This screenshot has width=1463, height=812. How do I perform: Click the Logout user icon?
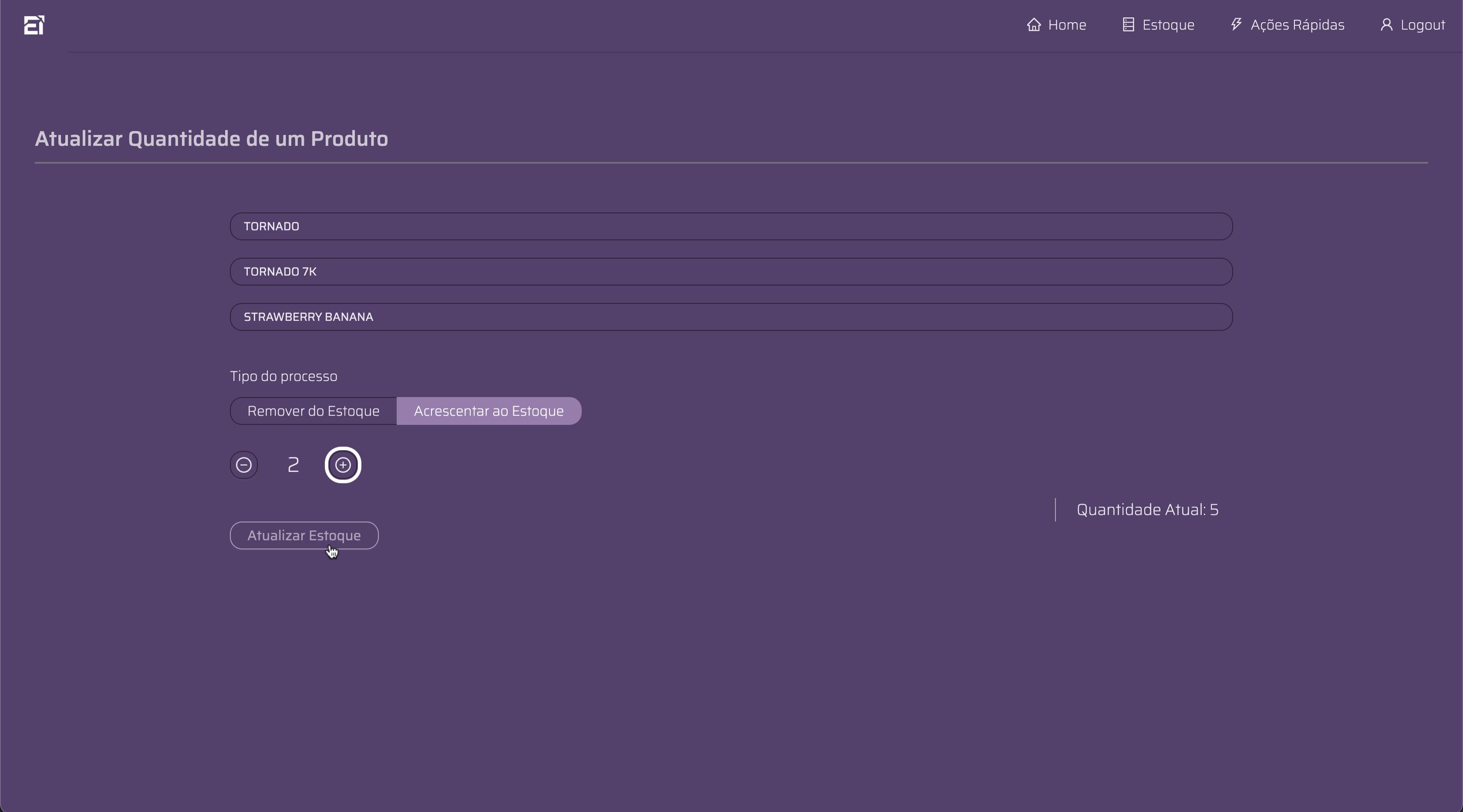(1386, 25)
